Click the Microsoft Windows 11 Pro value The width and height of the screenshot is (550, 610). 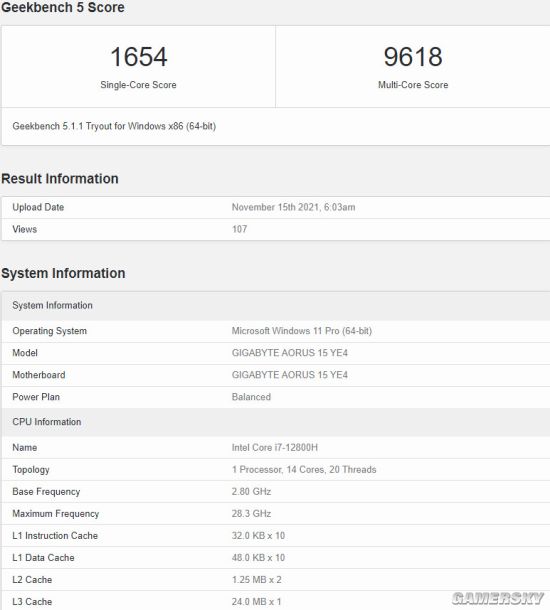coord(301,331)
